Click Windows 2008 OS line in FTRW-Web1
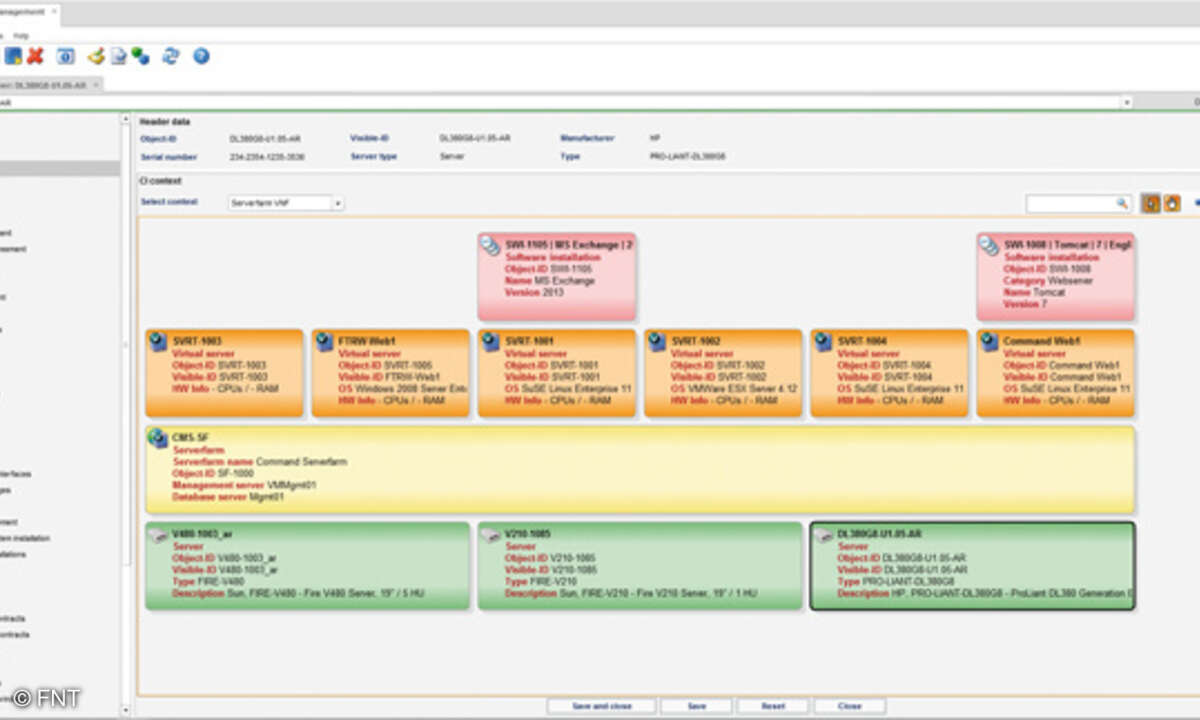Image resolution: width=1200 pixels, height=720 pixels. click(x=403, y=388)
